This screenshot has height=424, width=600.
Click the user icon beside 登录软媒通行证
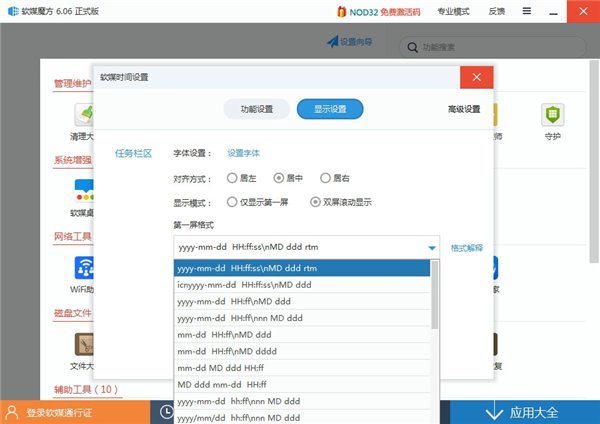(x=12, y=412)
